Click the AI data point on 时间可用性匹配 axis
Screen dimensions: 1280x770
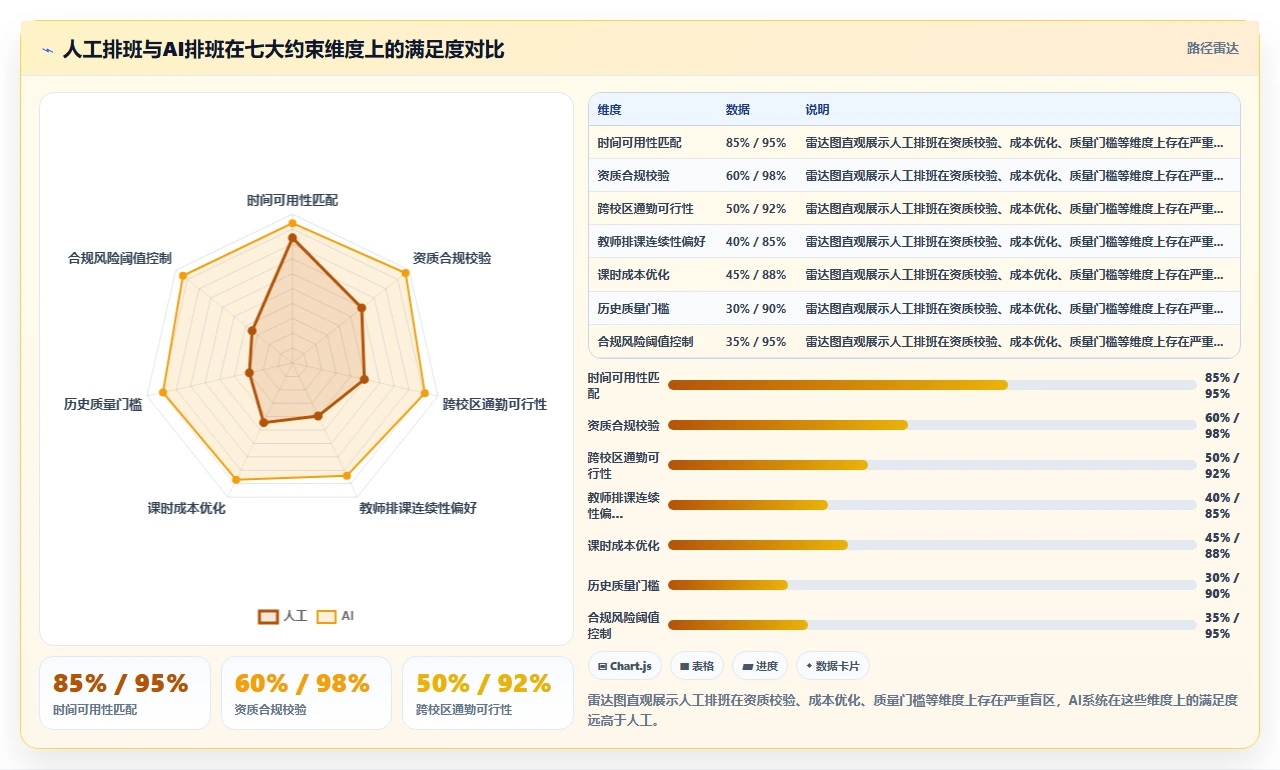coord(292,223)
